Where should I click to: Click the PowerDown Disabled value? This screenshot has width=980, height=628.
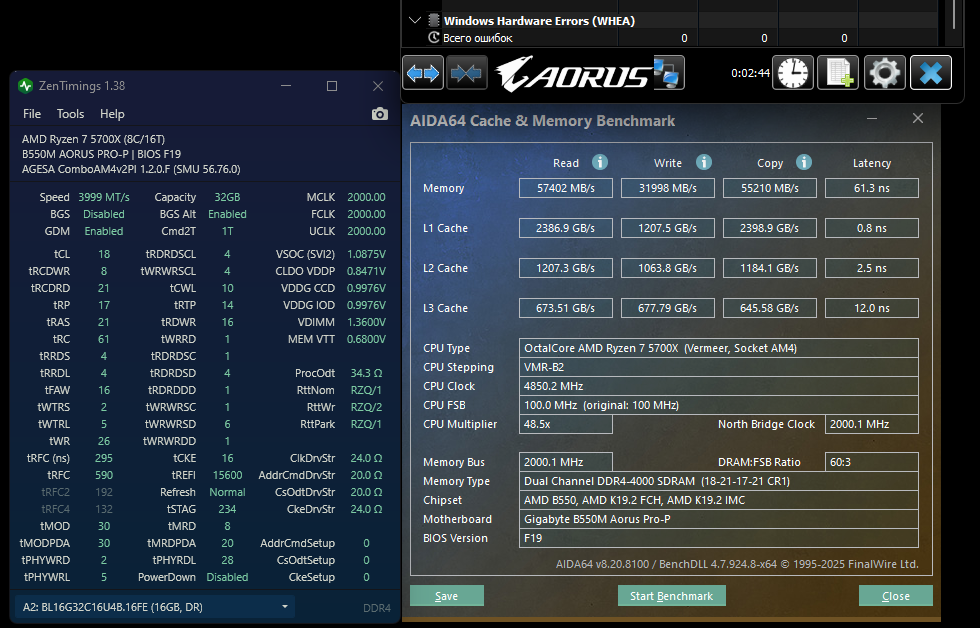227,577
